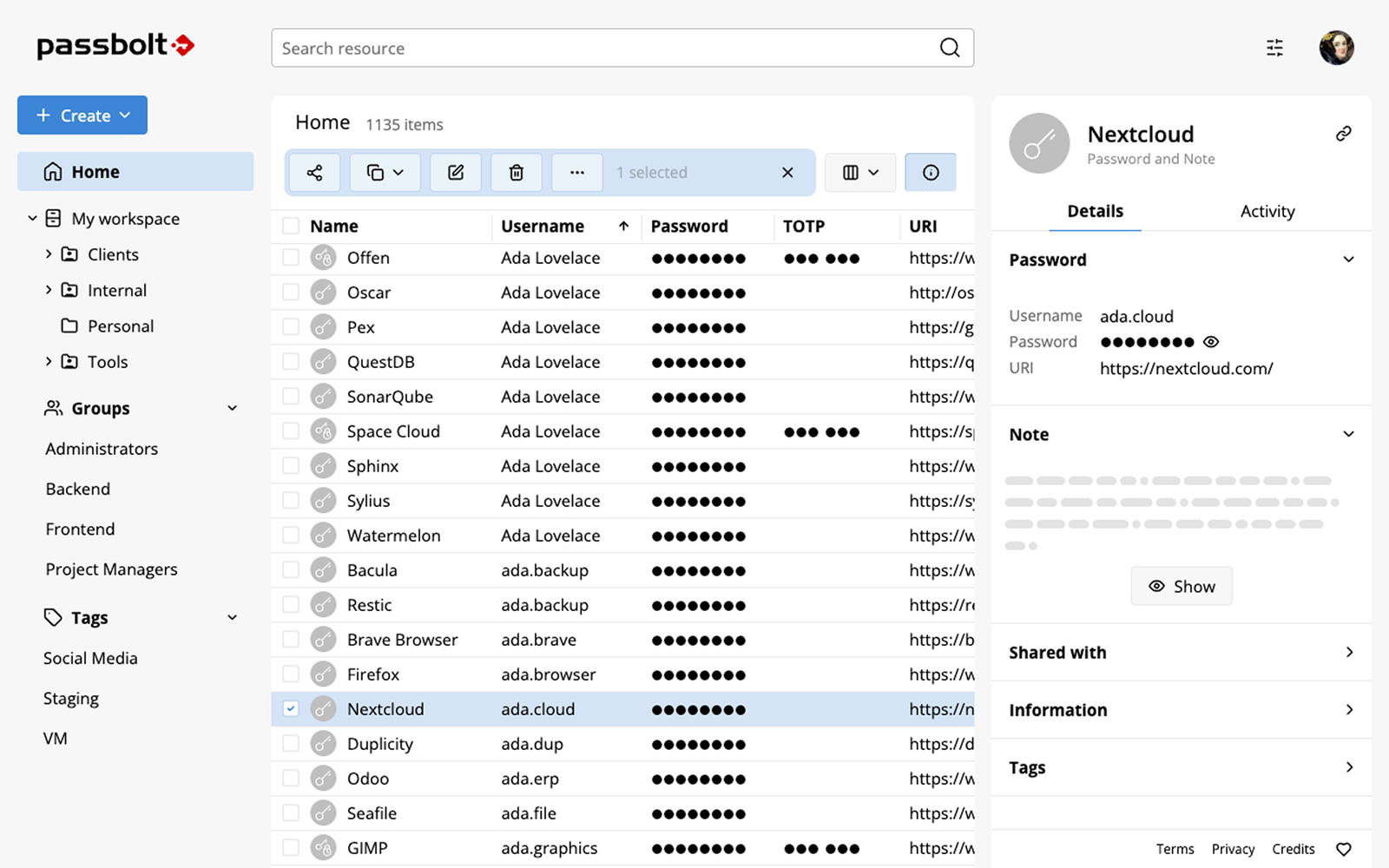Image resolution: width=1389 pixels, height=868 pixels.
Task: Click the Offen row resource icon
Action: click(x=323, y=257)
